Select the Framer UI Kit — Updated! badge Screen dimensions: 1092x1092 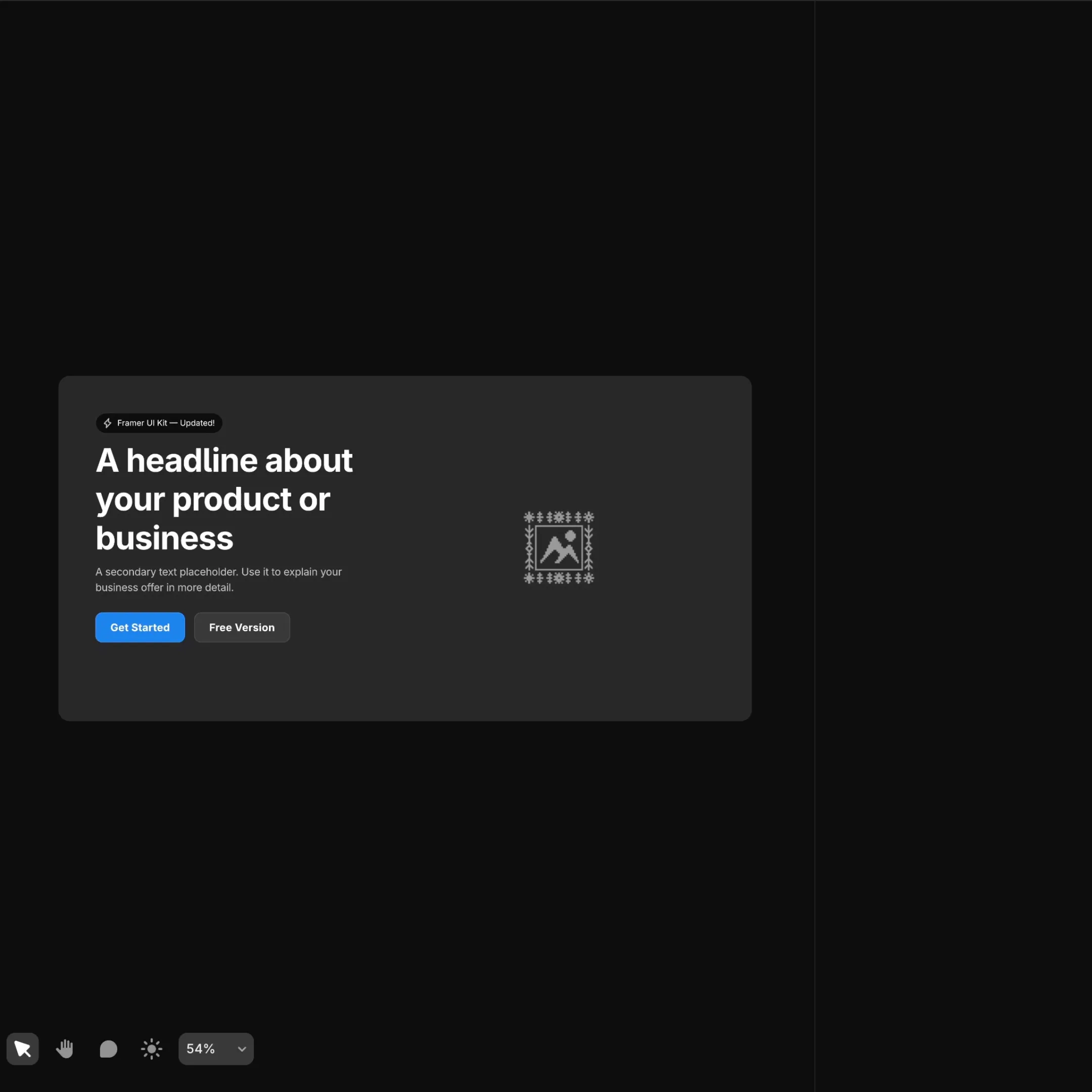pyautogui.click(x=159, y=423)
